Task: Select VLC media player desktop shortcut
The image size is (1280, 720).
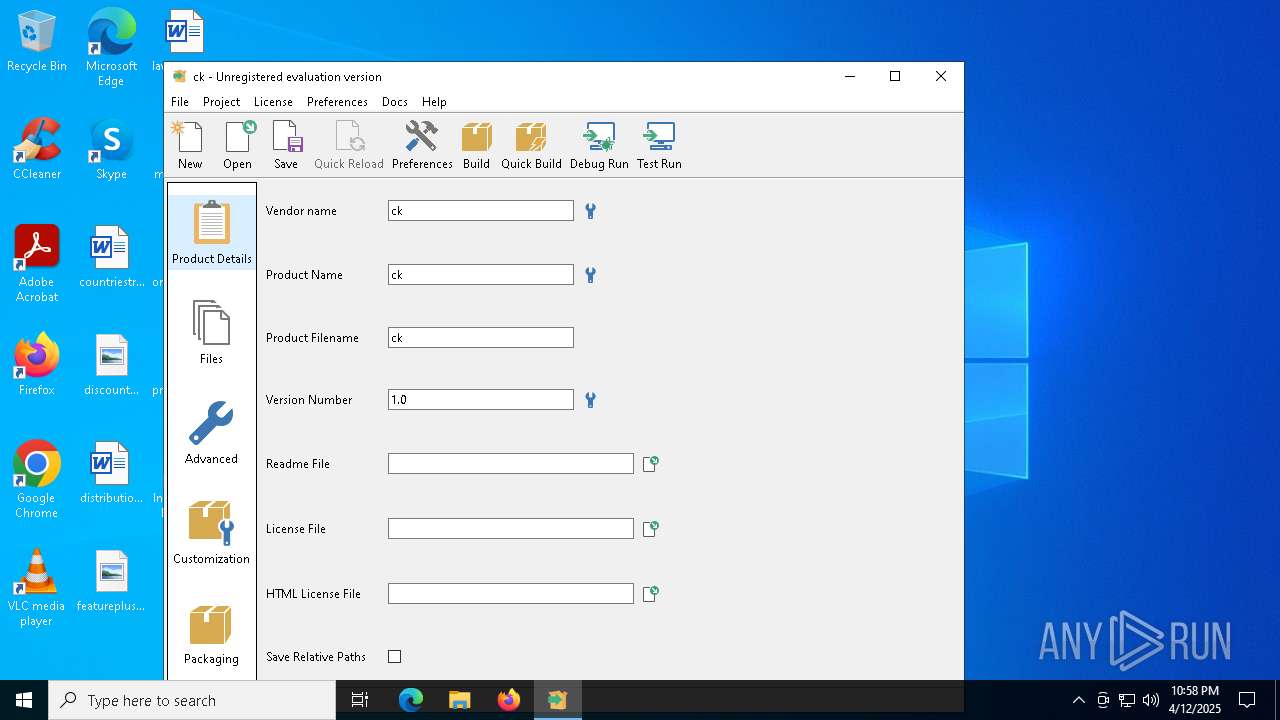Action: tap(37, 588)
